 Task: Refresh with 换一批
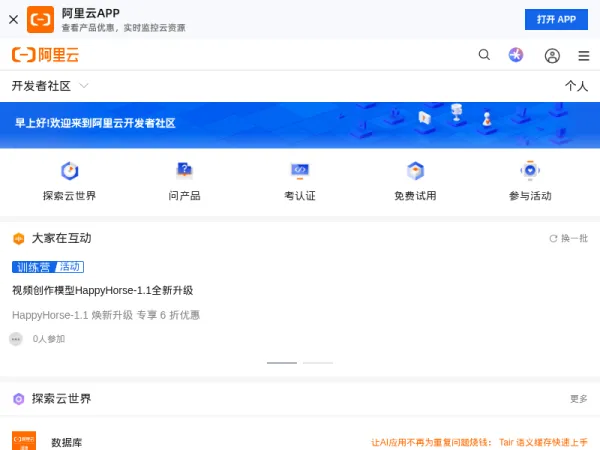tap(569, 238)
